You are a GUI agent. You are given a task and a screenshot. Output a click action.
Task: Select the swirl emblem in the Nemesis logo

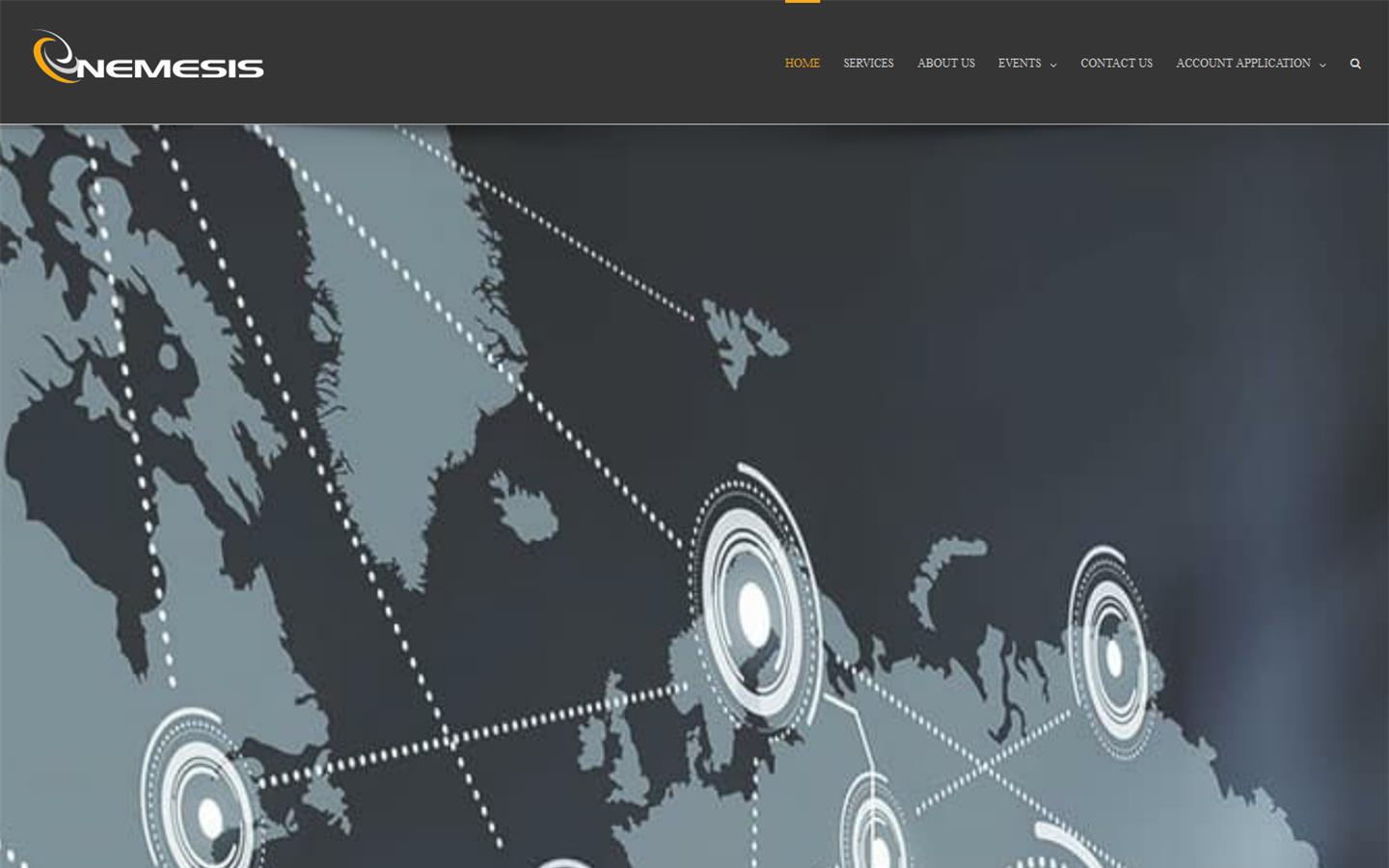[55, 56]
